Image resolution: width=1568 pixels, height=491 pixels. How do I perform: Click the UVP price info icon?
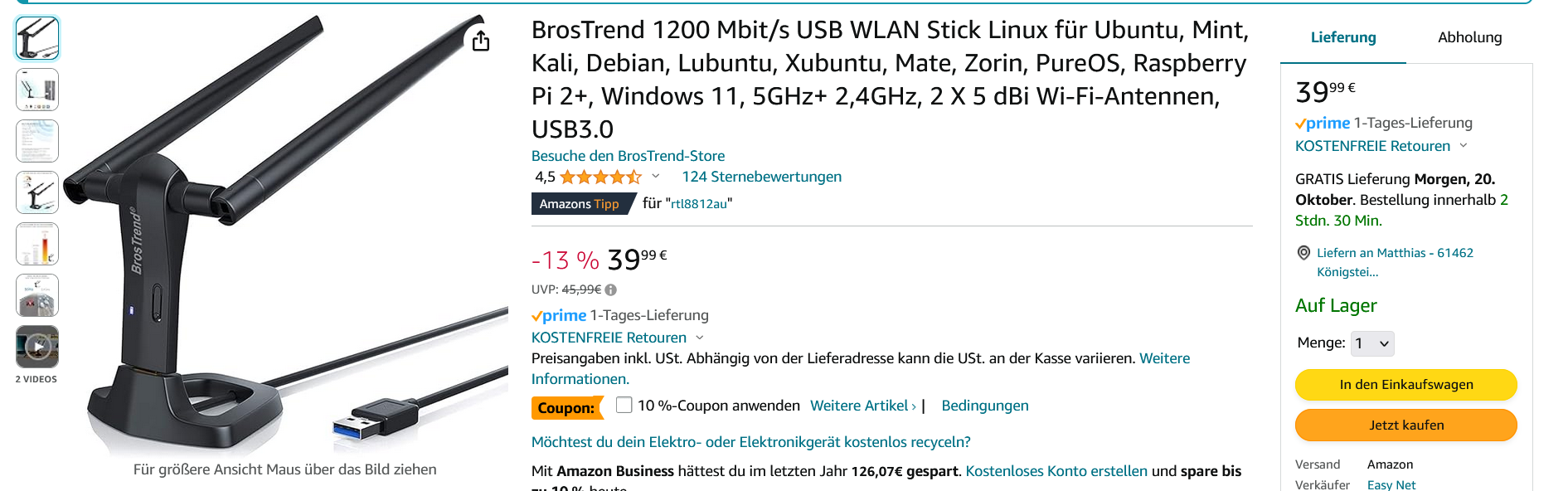[611, 290]
